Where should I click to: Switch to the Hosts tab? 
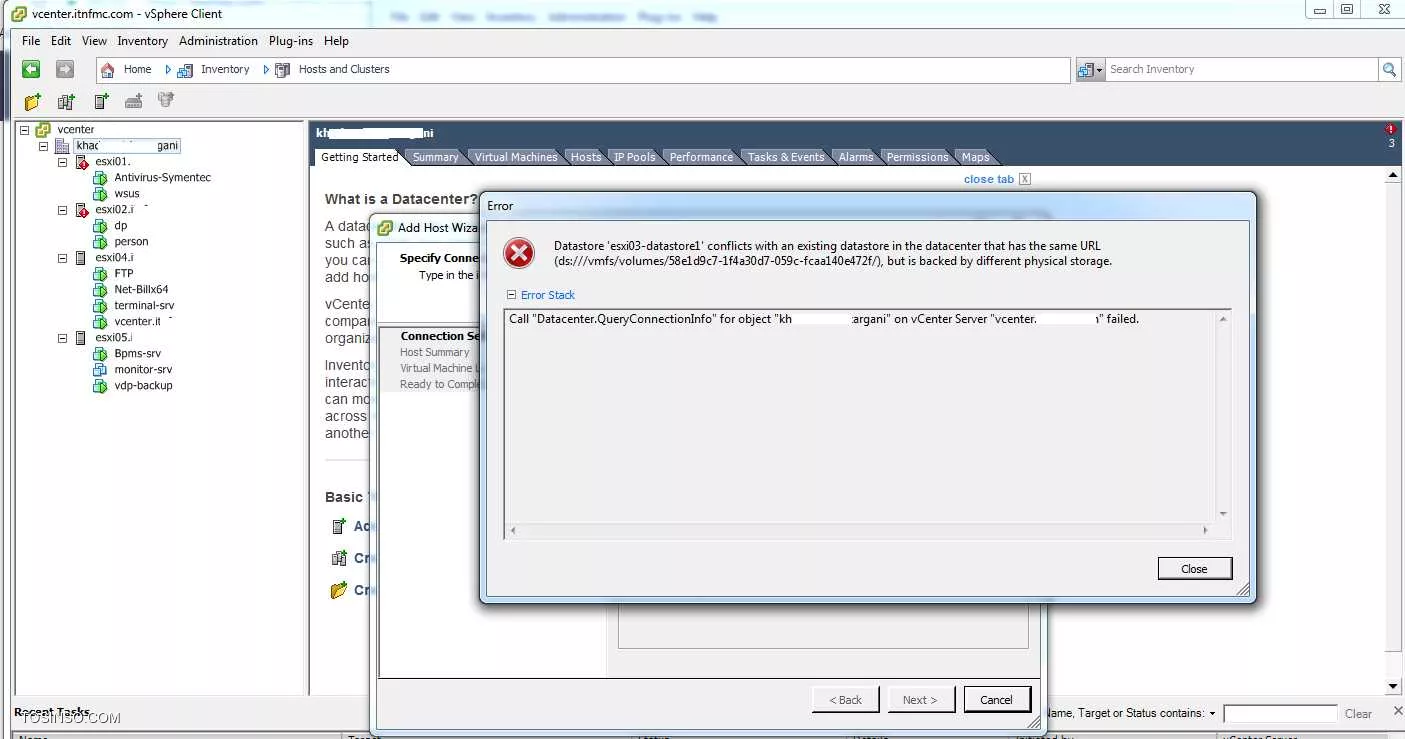pyautogui.click(x=586, y=157)
